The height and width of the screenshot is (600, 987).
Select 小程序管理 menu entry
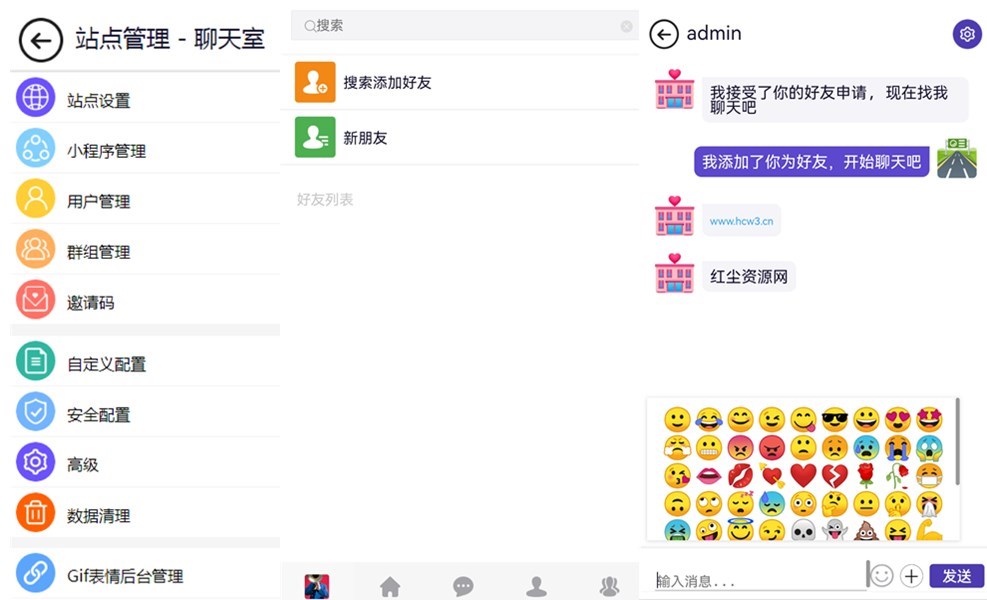tap(145, 148)
